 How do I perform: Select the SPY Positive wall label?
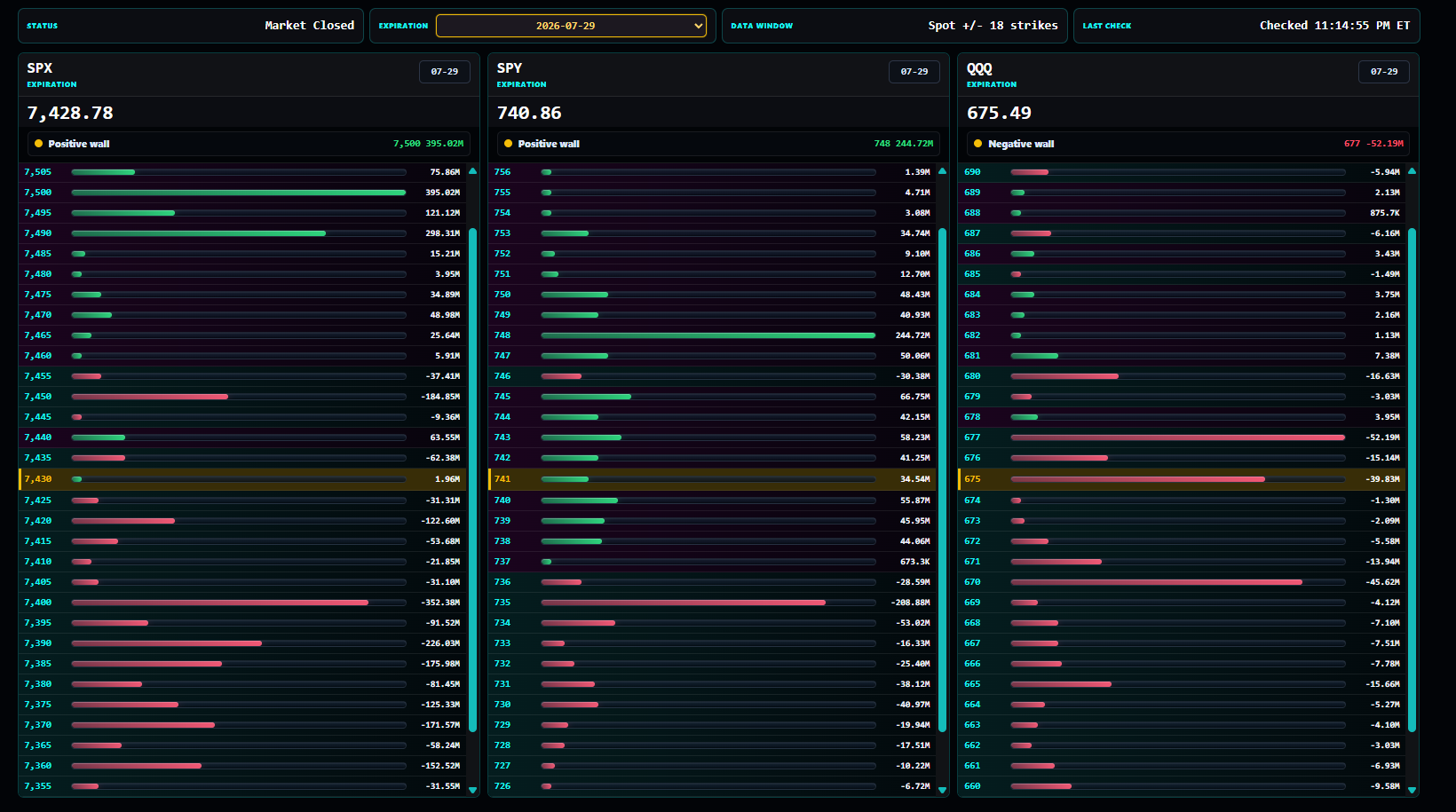549,144
